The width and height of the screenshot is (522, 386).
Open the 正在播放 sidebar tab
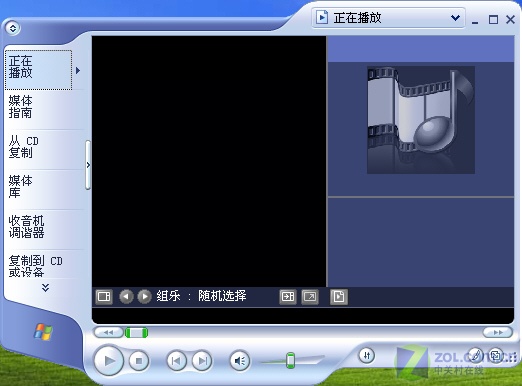click(x=38, y=70)
